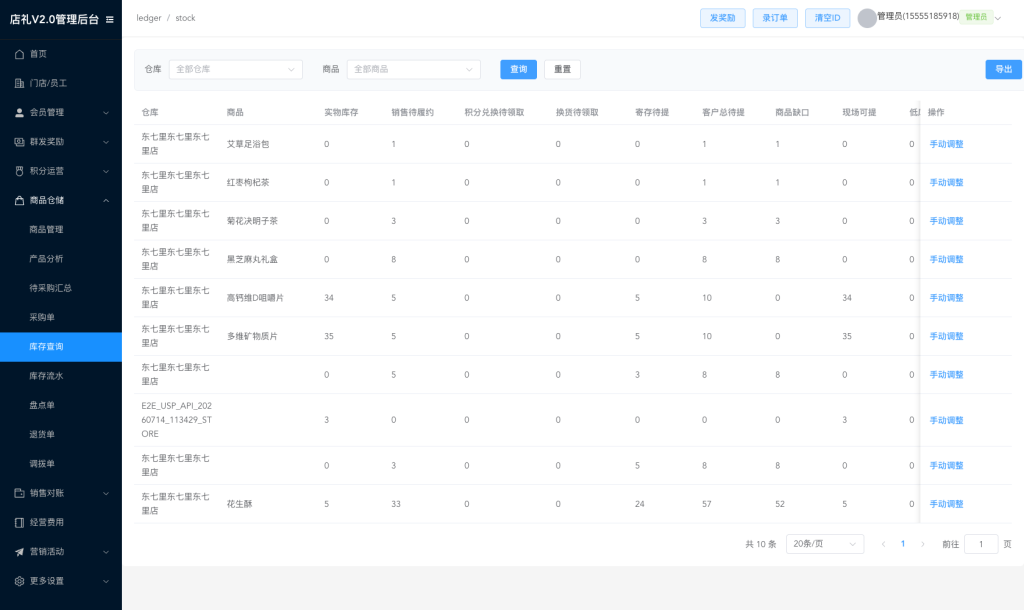Click the gear icon for 更多设置
Screen dimensions: 1024x610
pyautogui.click(x=20, y=581)
